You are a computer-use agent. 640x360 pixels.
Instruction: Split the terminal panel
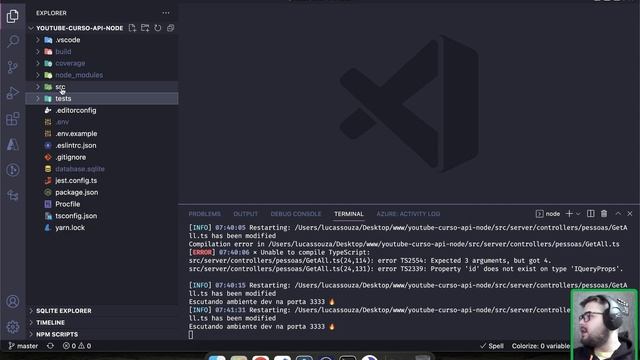pyautogui.click(x=591, y=213)
